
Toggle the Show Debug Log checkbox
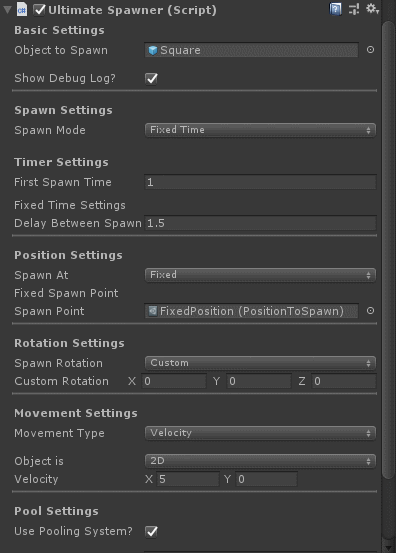152,78
